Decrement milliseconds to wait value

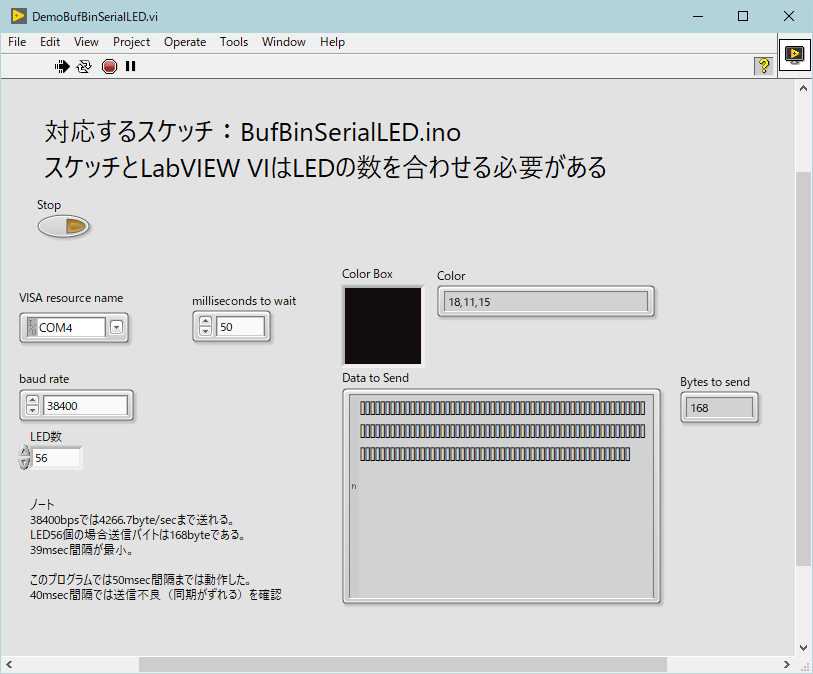click(x=205, y=331)
